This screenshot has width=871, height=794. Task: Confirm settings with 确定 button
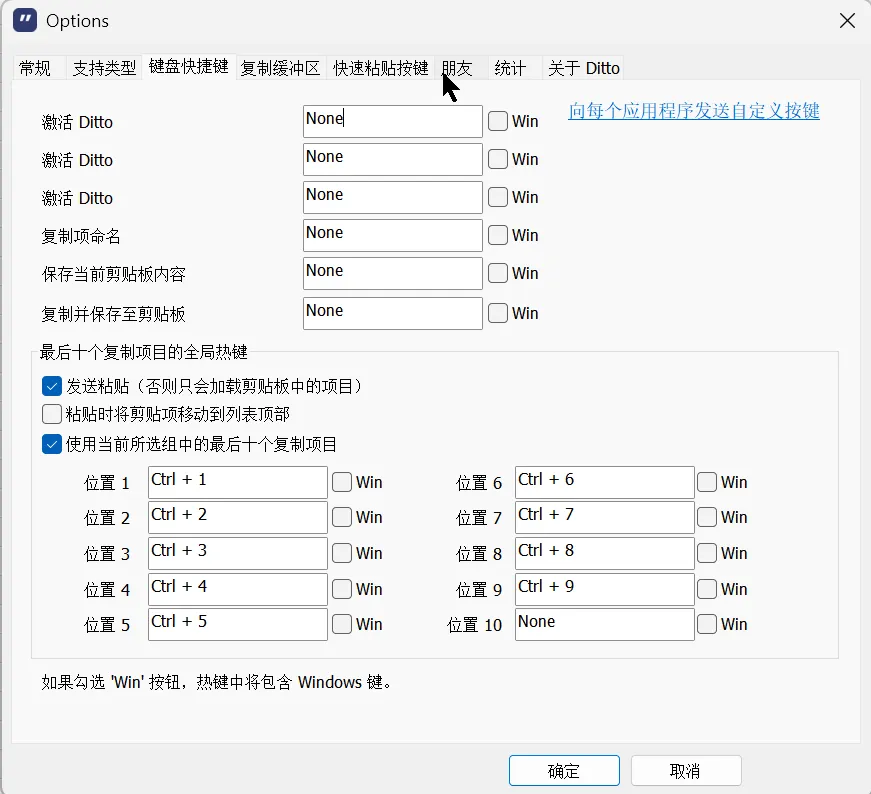click(564, 771)
